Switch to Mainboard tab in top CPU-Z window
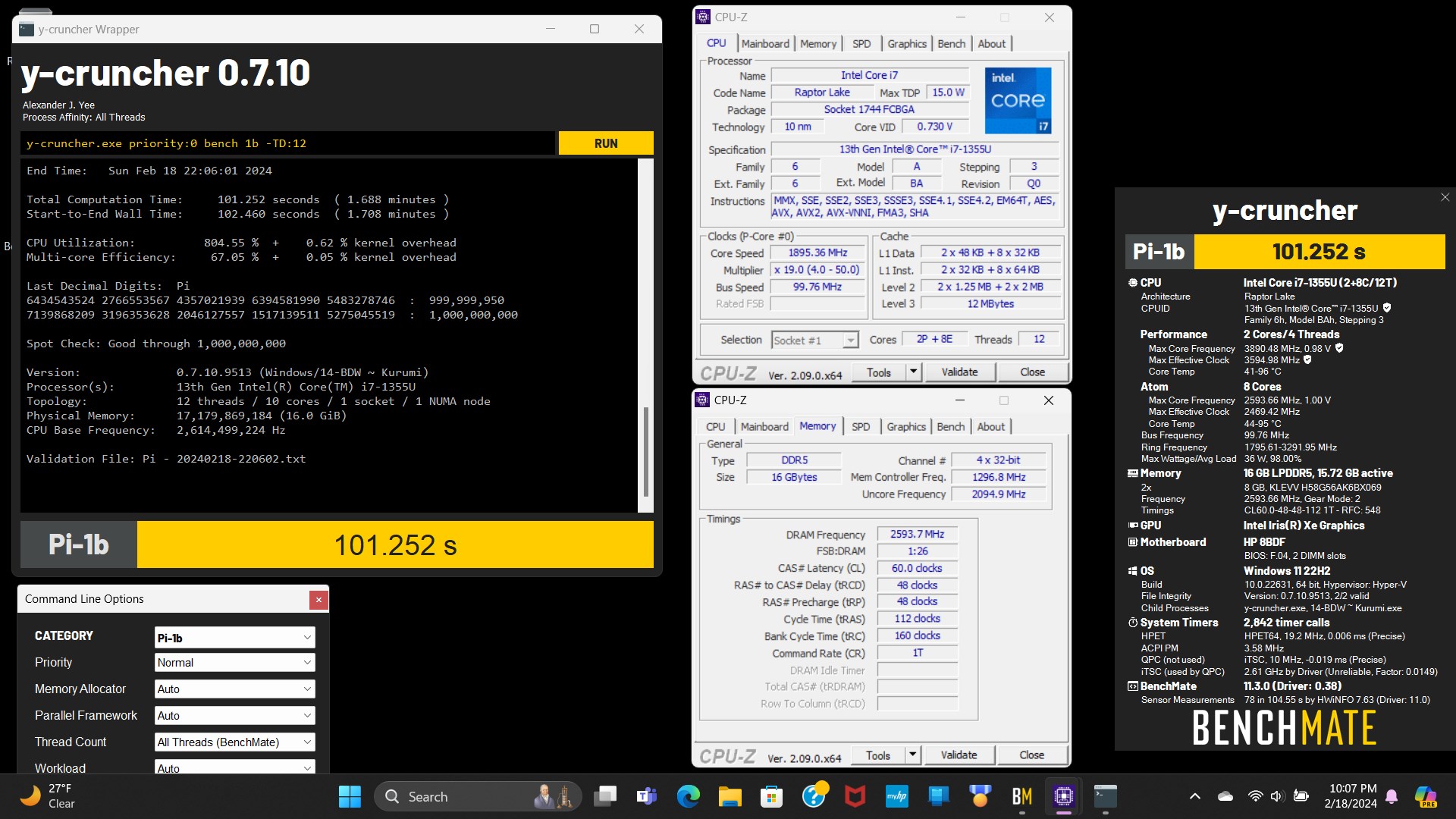Image resolution: width=1456 pixels, height=819 pixels. (765, 44)
